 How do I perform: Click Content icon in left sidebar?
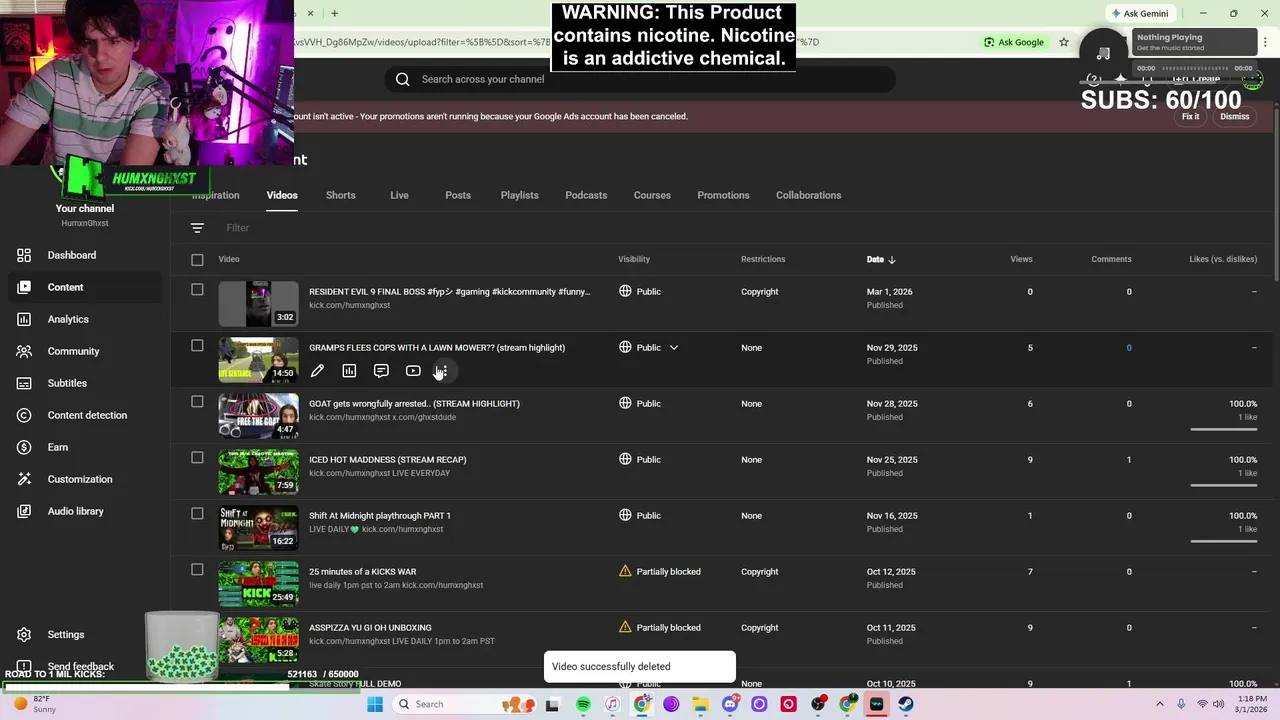point(24,287)
